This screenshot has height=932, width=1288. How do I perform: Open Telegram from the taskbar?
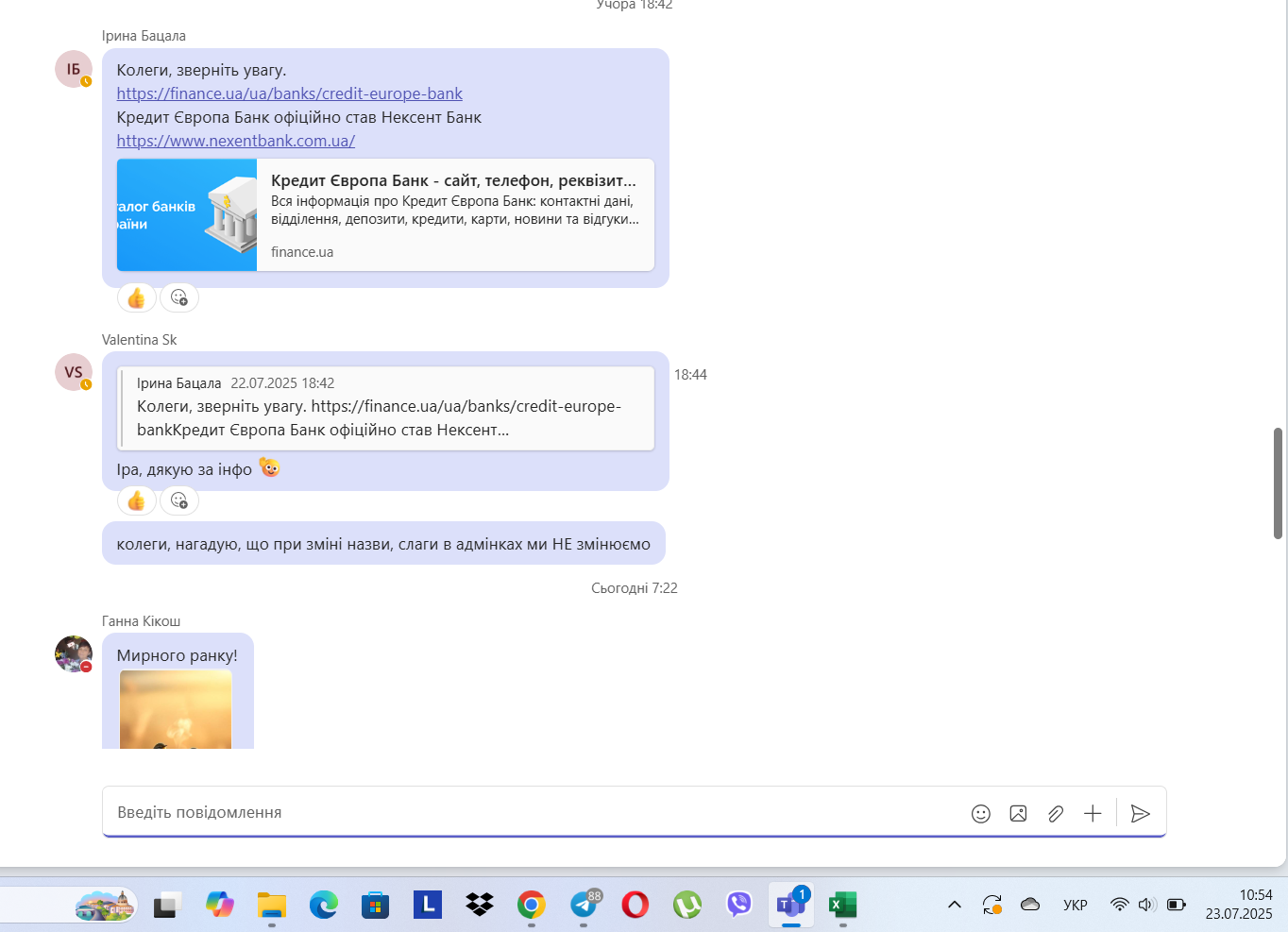(x=584, y=906)
